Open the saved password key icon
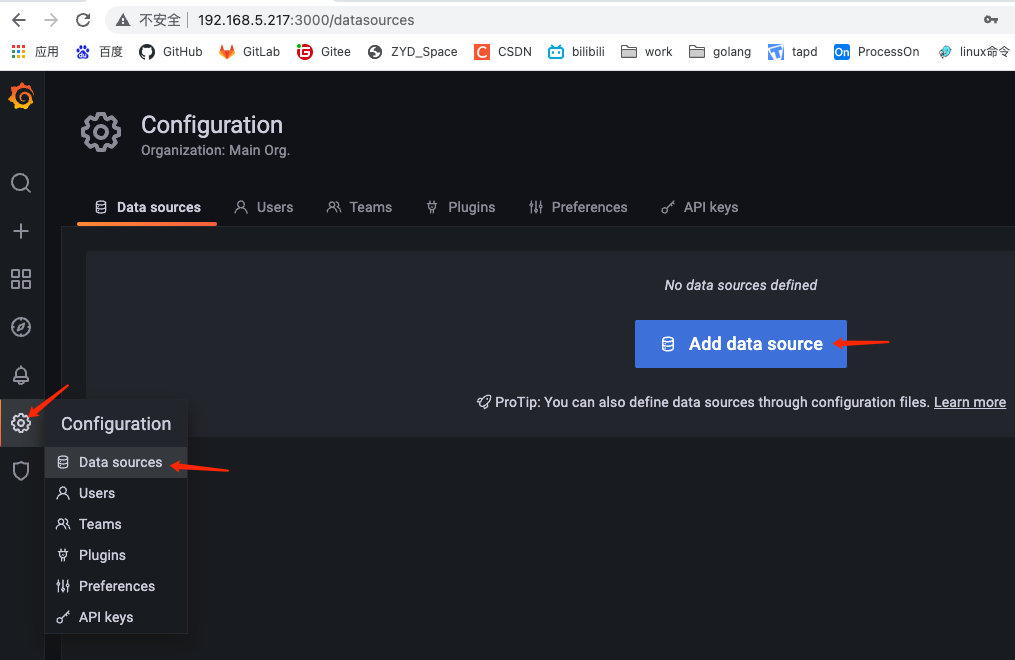 click(990, 20)
